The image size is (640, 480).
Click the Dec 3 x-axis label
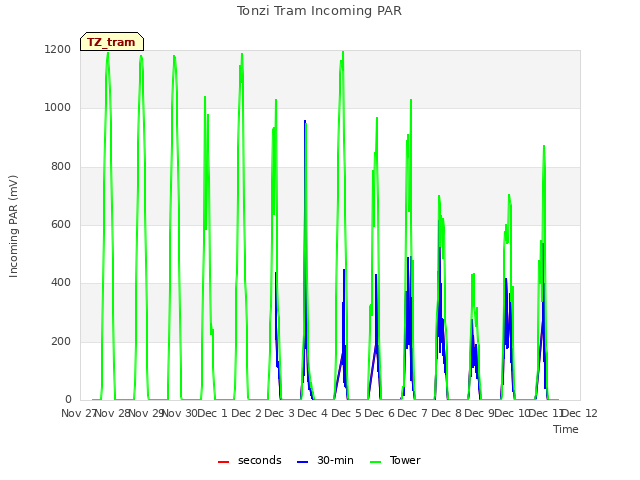click(x=280, y=413)
